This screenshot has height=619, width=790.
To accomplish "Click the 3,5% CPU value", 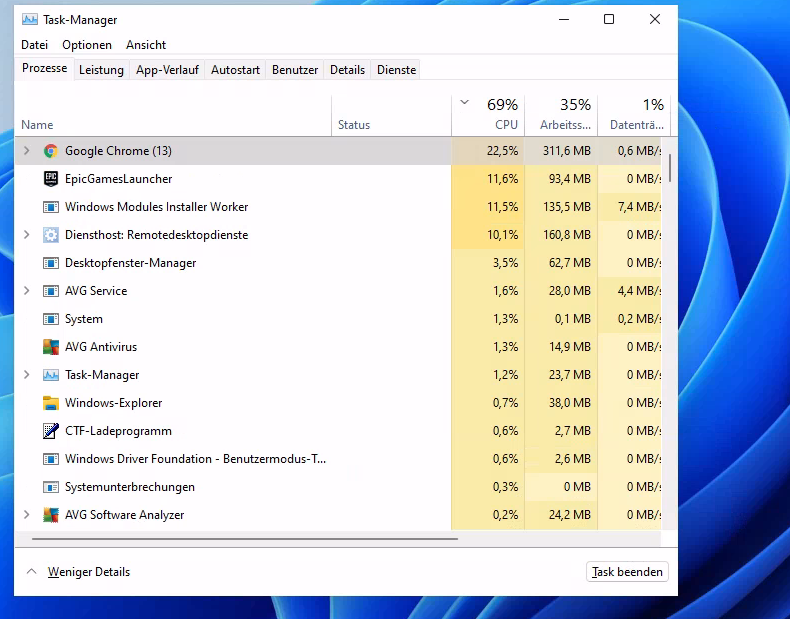I will [x=505, y=263].
